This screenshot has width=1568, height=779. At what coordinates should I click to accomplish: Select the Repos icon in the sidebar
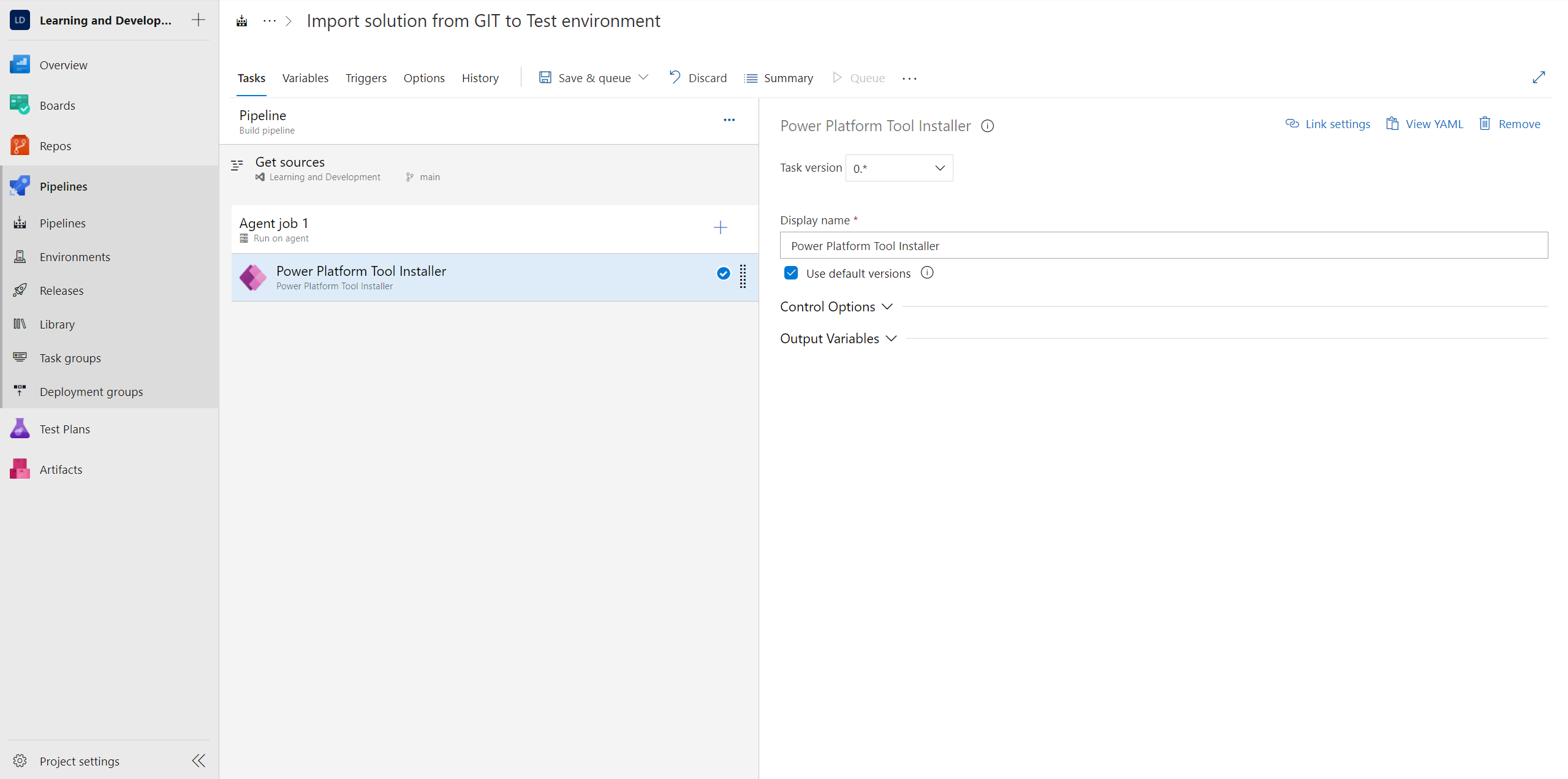19,145
